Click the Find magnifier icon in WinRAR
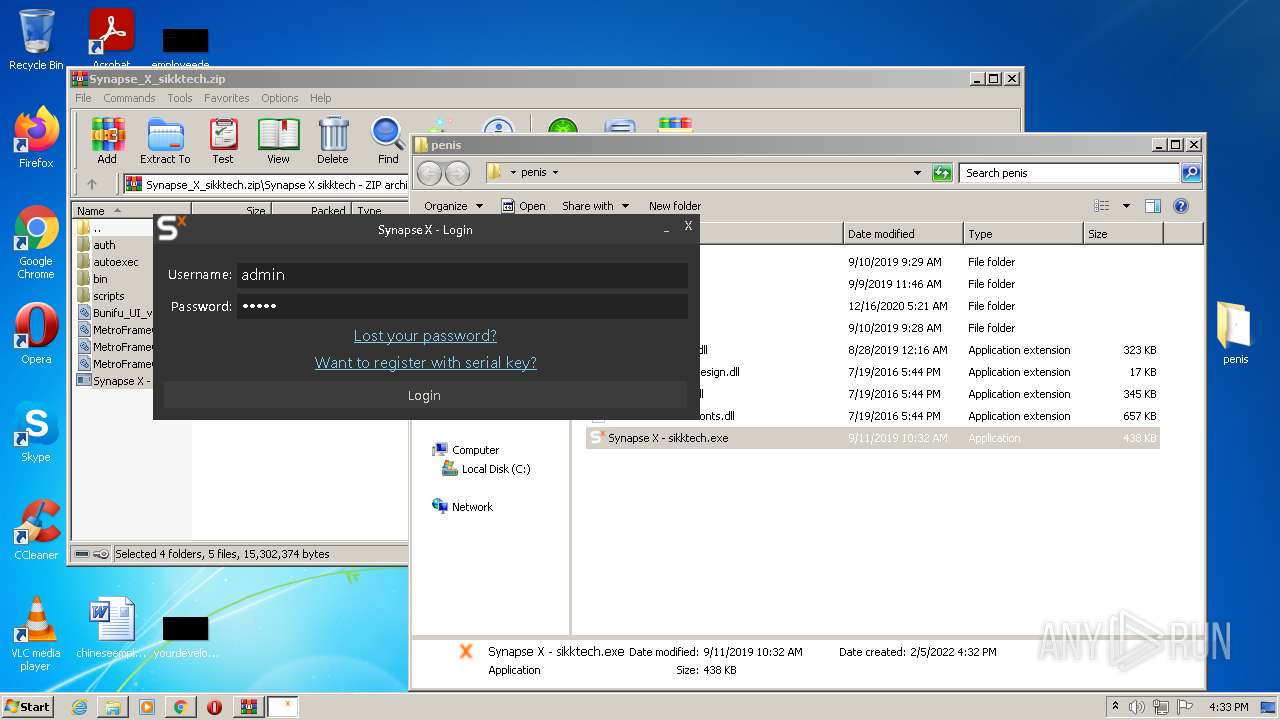Image resolution: width=1280 pixels, height=720 pixels. (388, 140)
